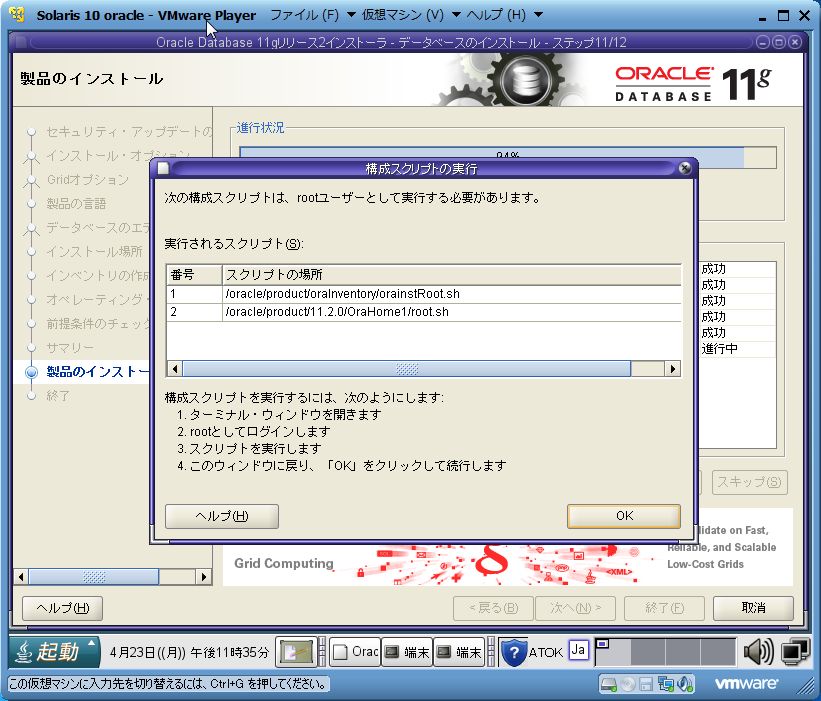The width and height of the screenshot is (821, 701).
Task: Maximize the Oracle installer window
Action: [x=779, y=42]
